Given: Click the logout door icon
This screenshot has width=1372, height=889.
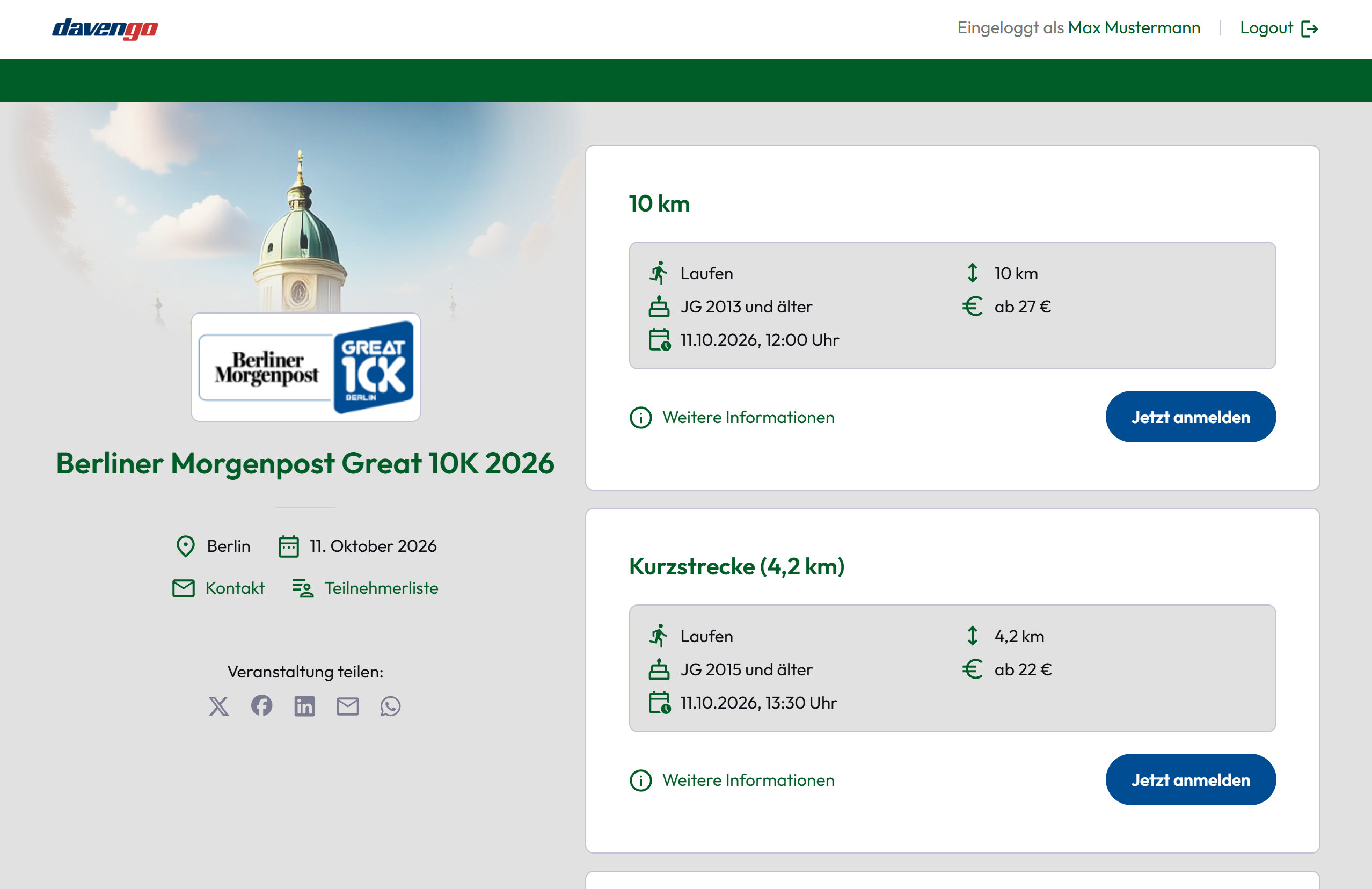Looking at the screenshot, I should click(1312, 27).
